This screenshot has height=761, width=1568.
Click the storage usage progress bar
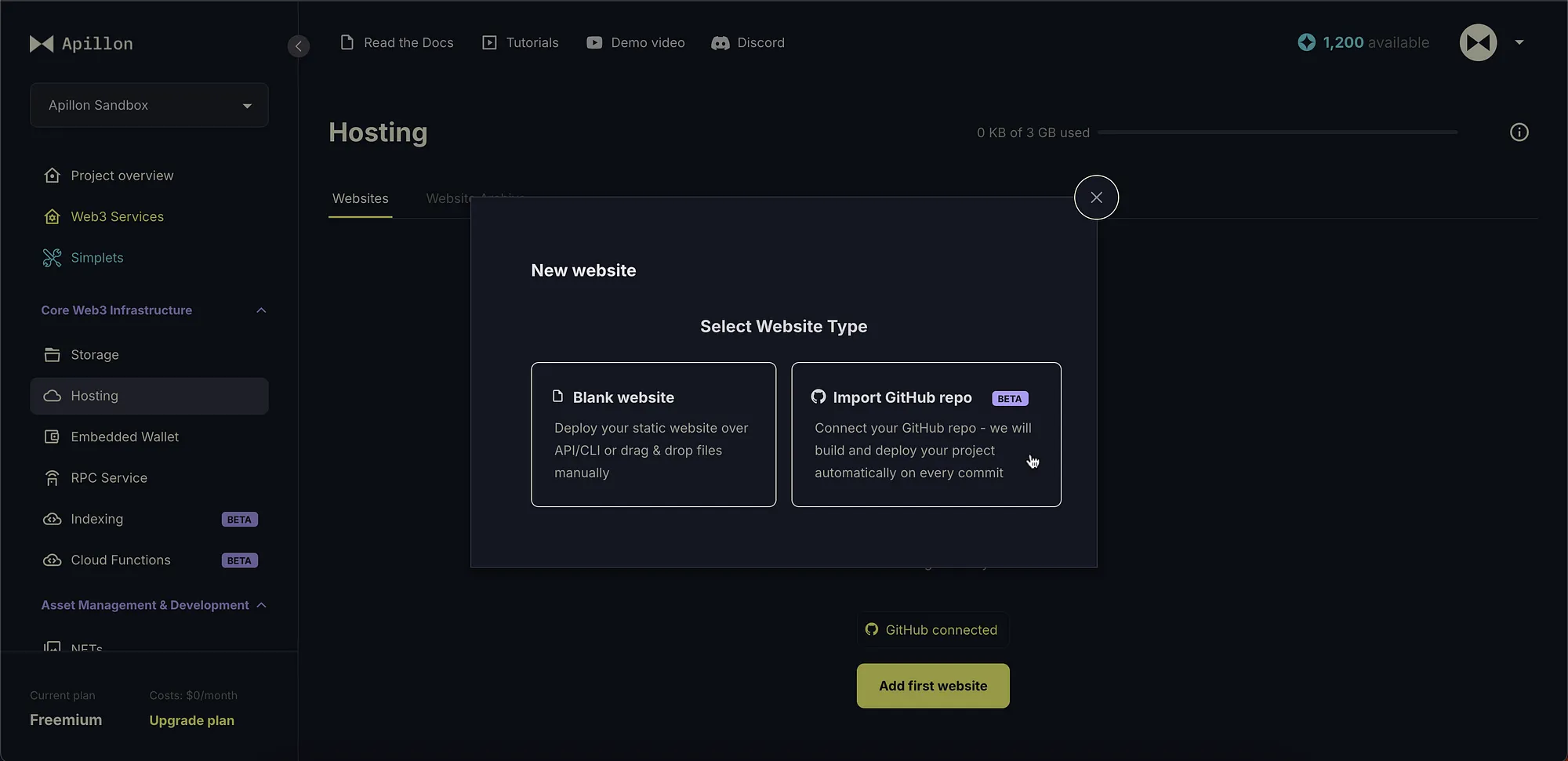pos(1277,132)
